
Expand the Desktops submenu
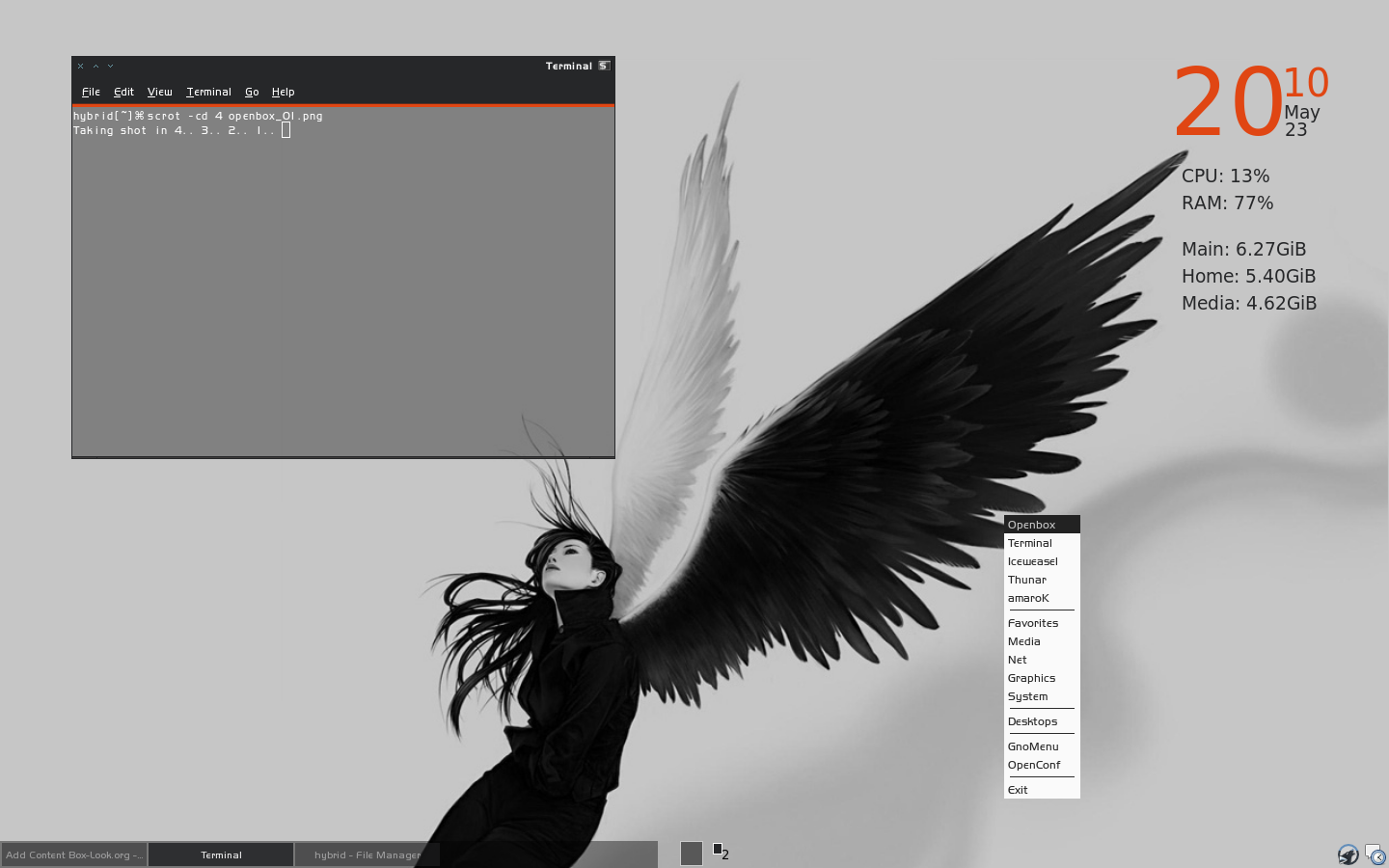coord(1042,721)
